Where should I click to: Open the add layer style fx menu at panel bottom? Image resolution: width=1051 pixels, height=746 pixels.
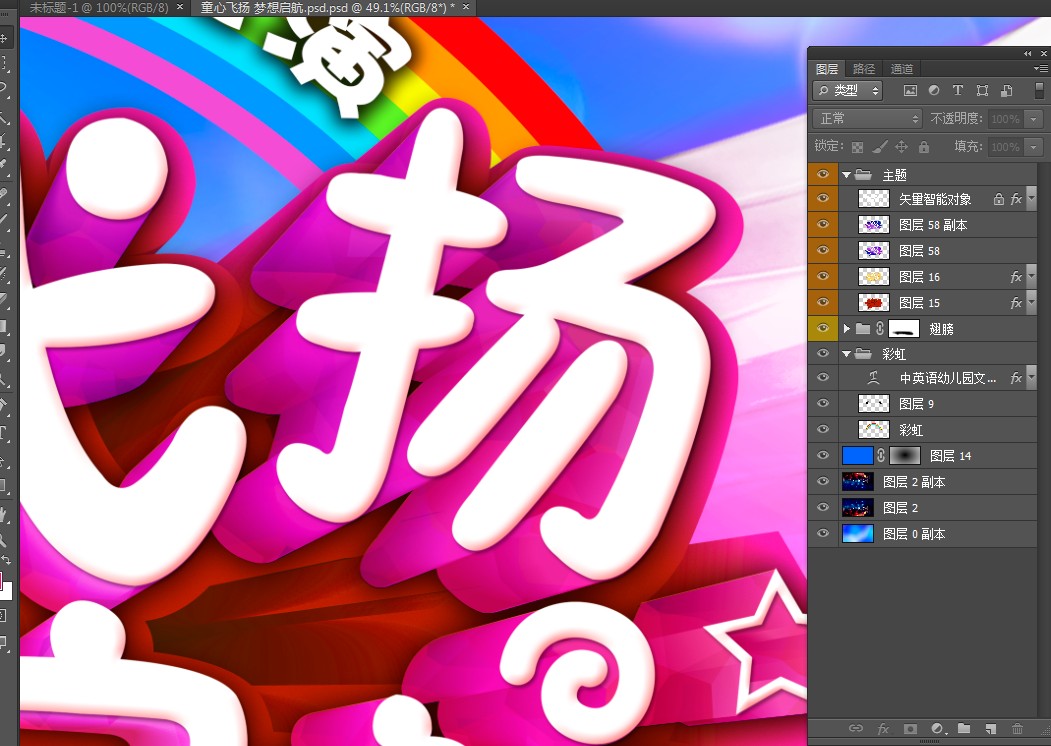[x=883, y=729]
